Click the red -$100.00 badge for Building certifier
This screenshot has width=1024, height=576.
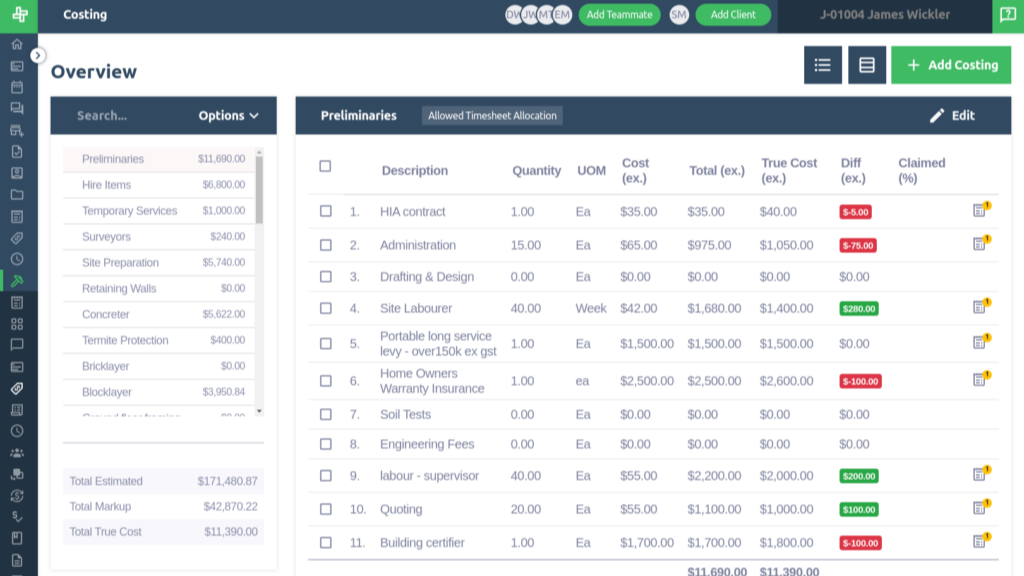pyautogui.click(x=860, y=543)
